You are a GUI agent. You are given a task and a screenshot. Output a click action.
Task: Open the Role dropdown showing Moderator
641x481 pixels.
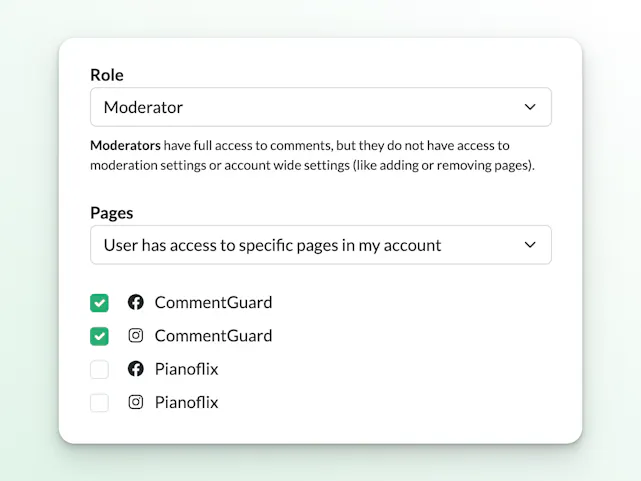pos(320,107)
